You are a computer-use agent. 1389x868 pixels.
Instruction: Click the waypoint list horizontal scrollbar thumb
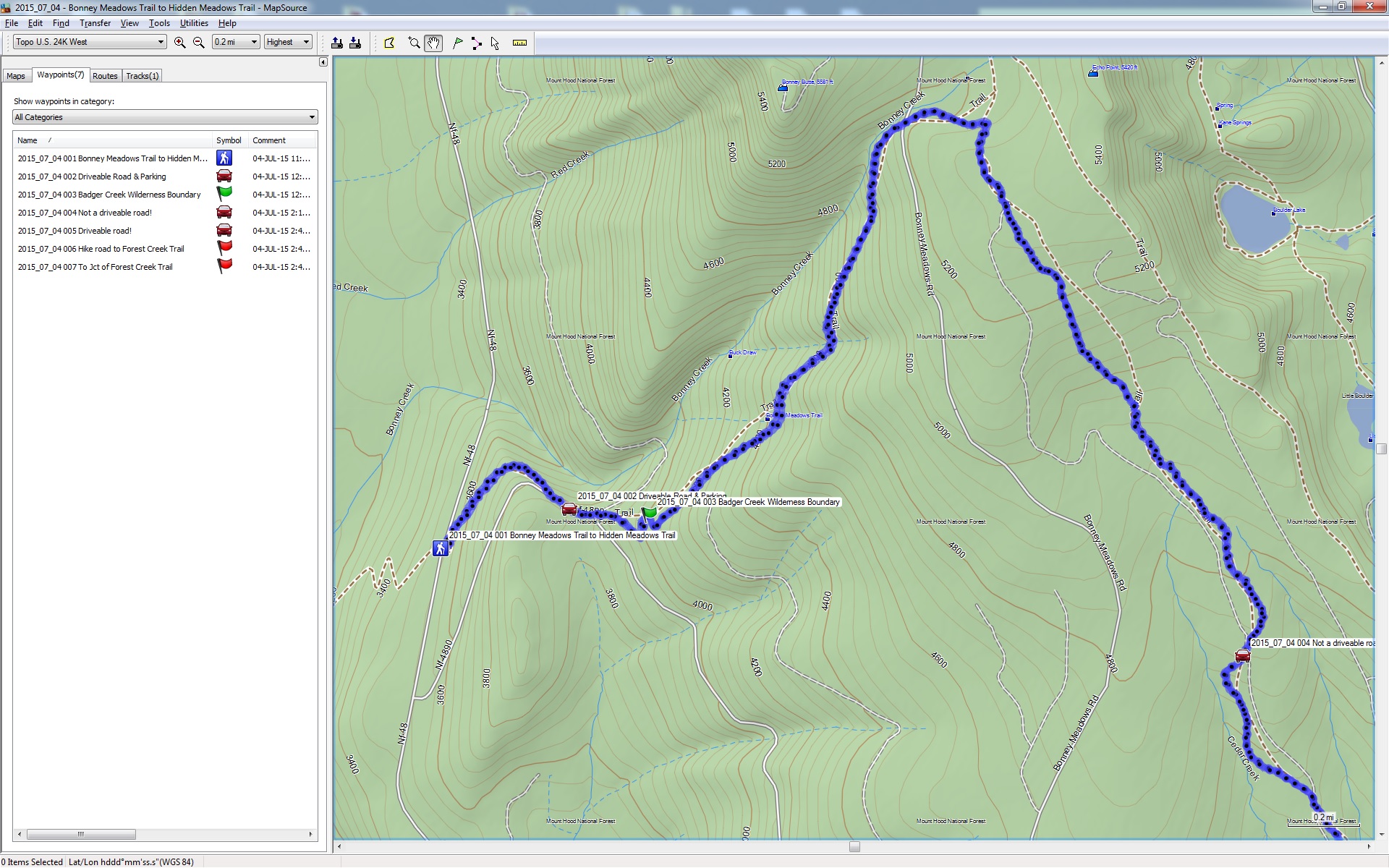[81, 835]
